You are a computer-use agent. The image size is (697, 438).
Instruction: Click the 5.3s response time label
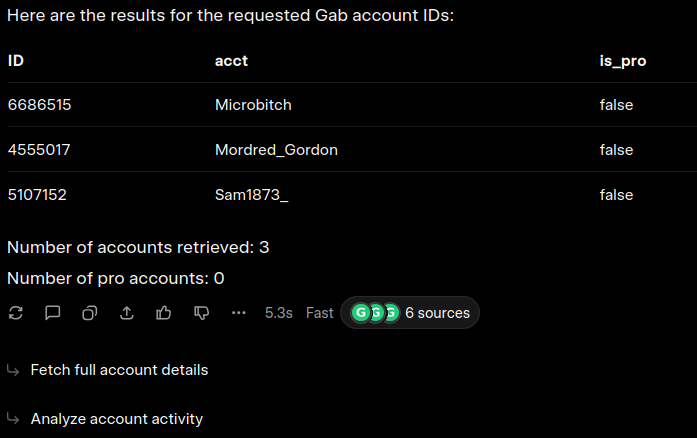(x=278, y=313)
